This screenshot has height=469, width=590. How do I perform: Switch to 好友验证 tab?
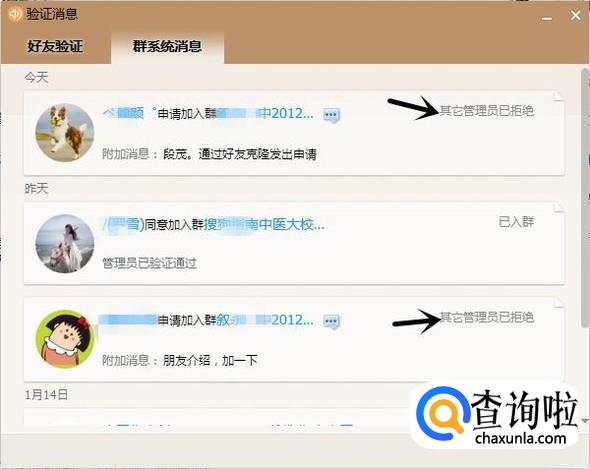(55, 46)
